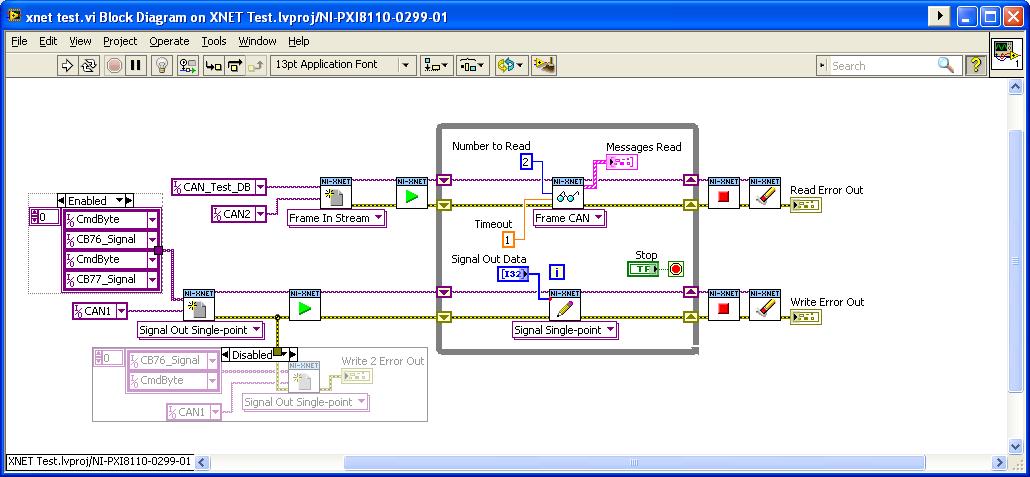
Task: Open the Tools menu
Action: pos(214,41)
